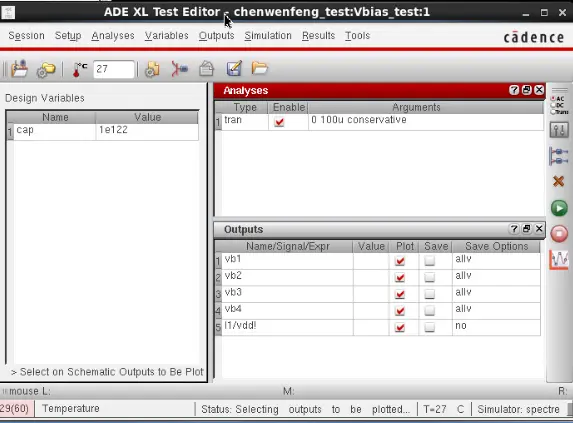The image size is (573, 423).
Task: Open the Simulation menu
Action: click(x=268, y=36)
